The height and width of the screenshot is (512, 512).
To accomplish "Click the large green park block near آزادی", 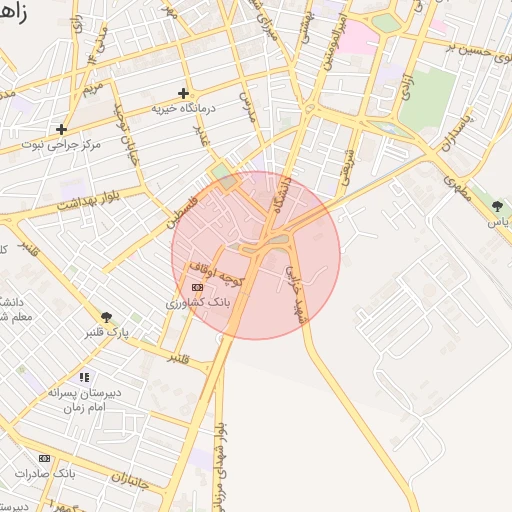I will pyautogui.click(x=428, y=97).
